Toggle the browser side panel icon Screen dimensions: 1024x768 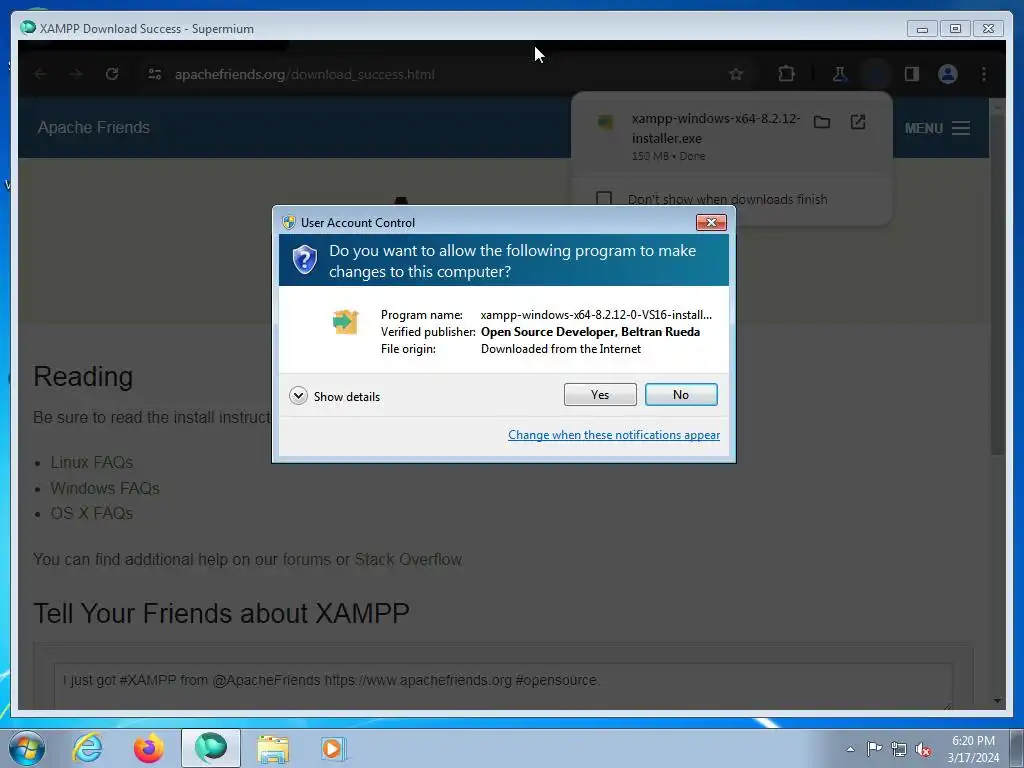point(912,74)
